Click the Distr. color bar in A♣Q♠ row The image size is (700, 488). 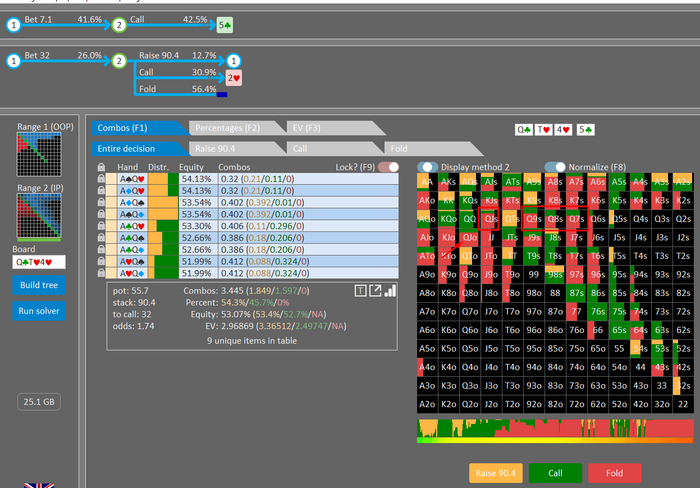[163, 238]
